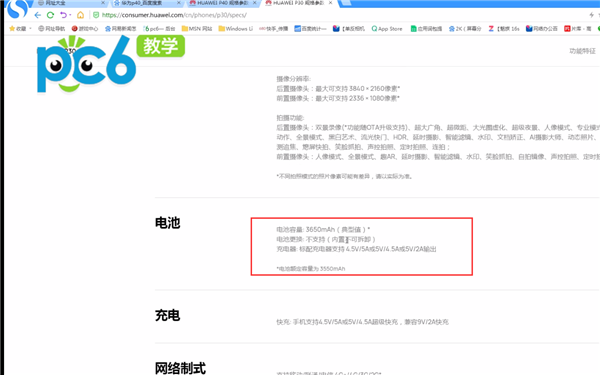The height and width of the screenshot is (375, 600).
Task: Open the 网络办公 bookmark
Action: [541, 29]
